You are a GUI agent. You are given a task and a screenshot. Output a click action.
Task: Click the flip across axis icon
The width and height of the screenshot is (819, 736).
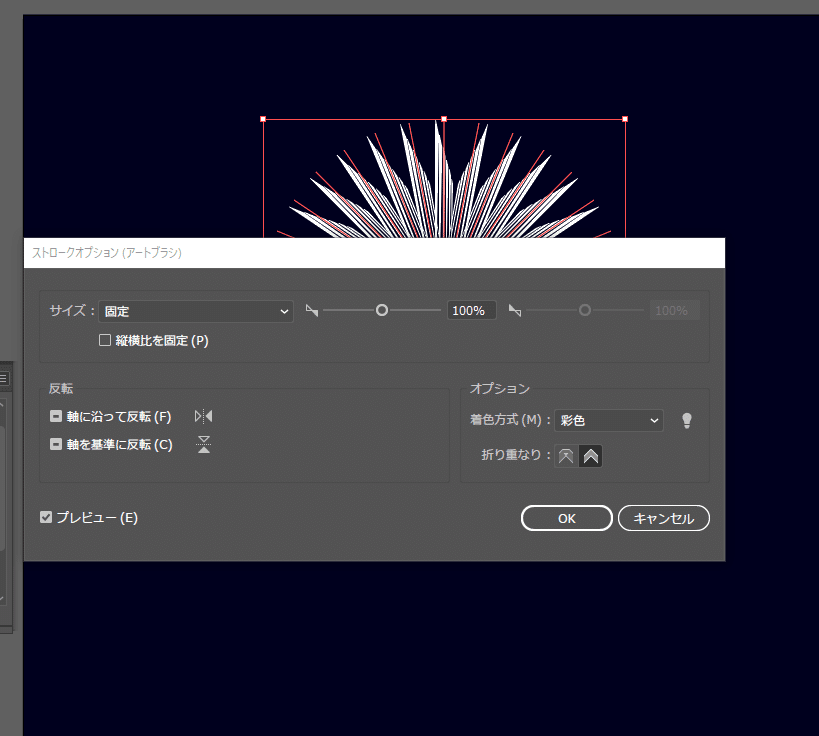pos(204,445)
